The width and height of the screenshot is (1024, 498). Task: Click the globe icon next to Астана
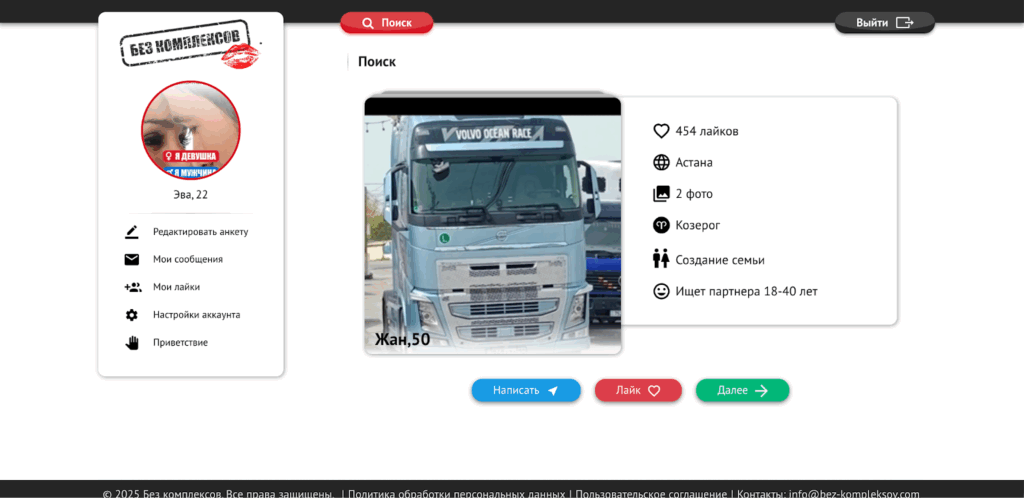tap(661, 162)
